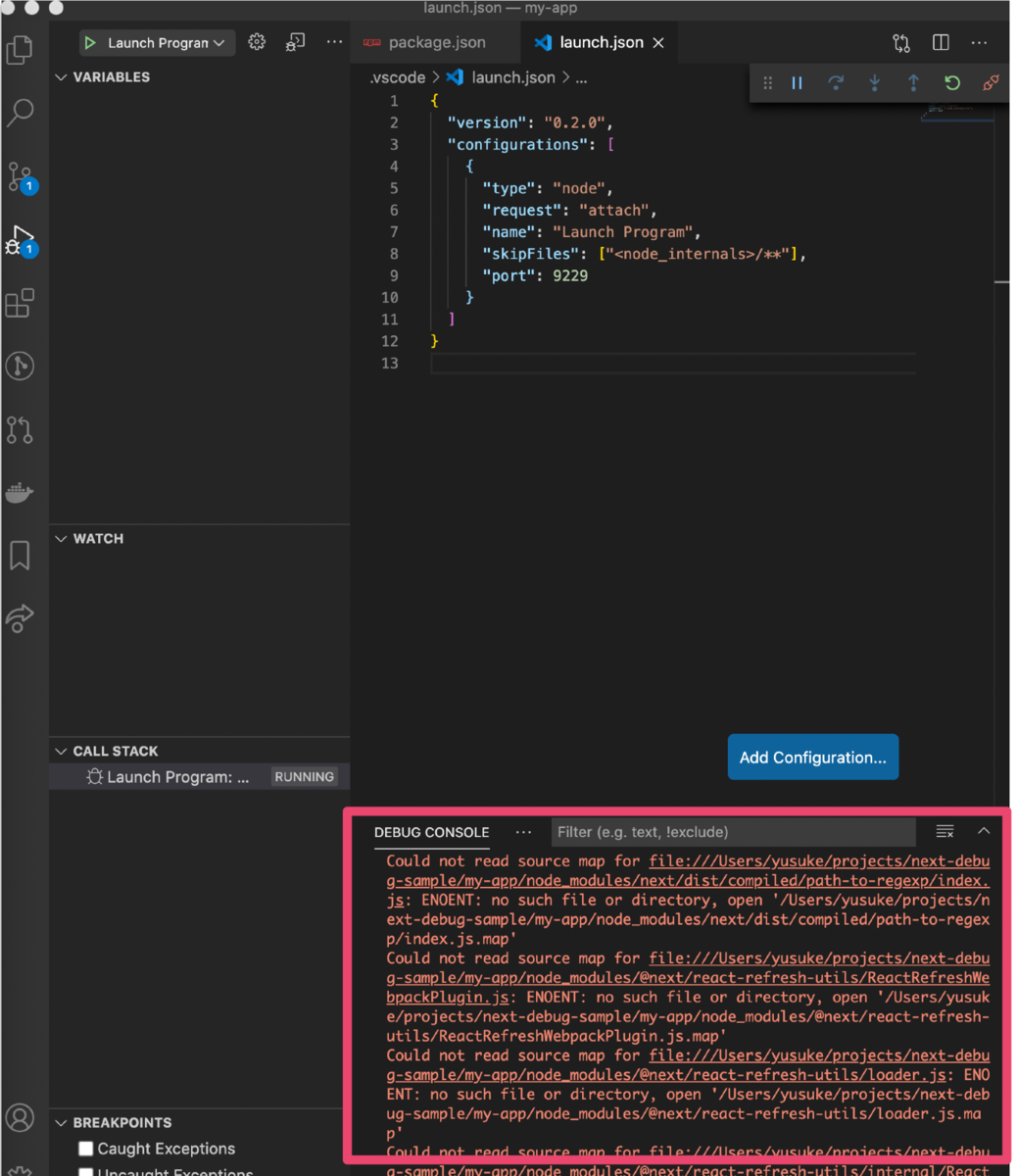Grab the debug toolbar drag handle
The width and height of the screenshot is (1017, 1176).
click(767, 83)
